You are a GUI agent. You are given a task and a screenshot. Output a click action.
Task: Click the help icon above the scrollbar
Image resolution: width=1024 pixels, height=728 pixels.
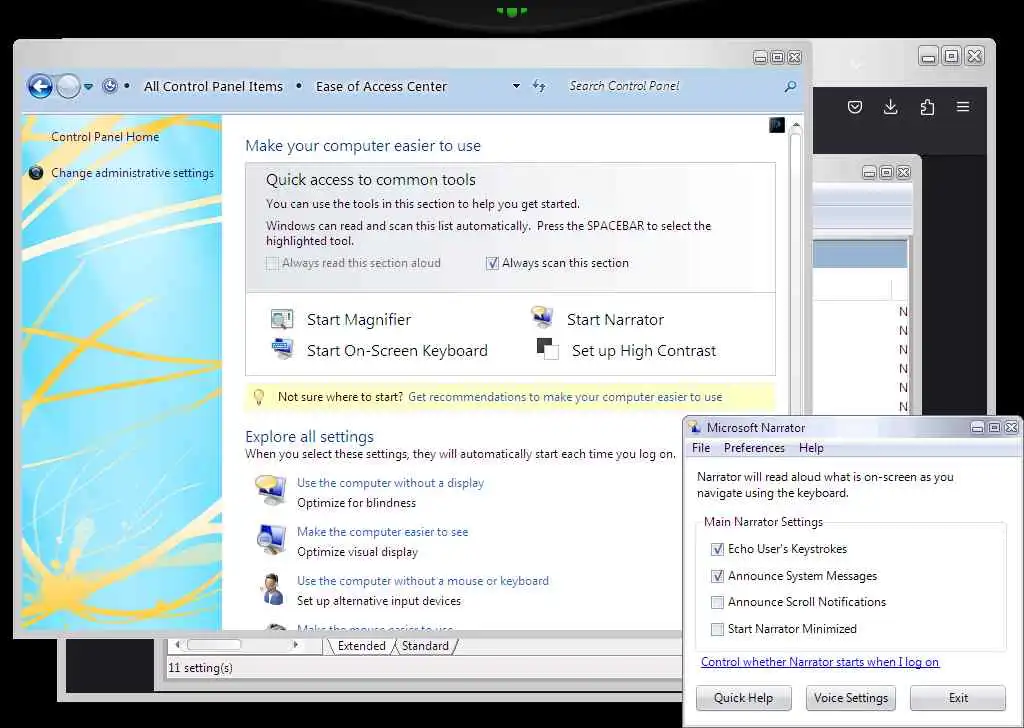point(776,125)
